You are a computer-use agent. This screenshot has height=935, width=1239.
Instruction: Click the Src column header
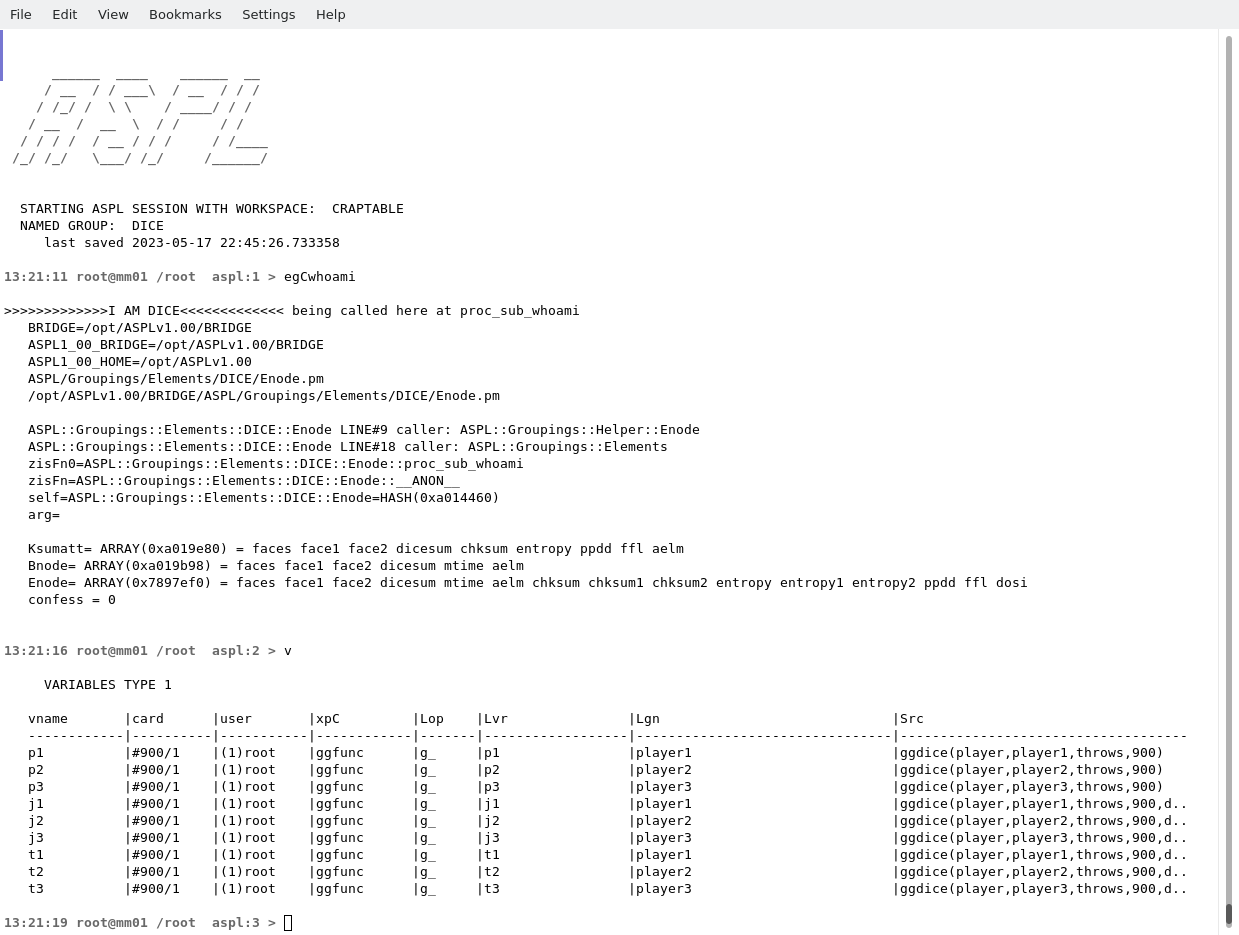click(x=911, y=719)
